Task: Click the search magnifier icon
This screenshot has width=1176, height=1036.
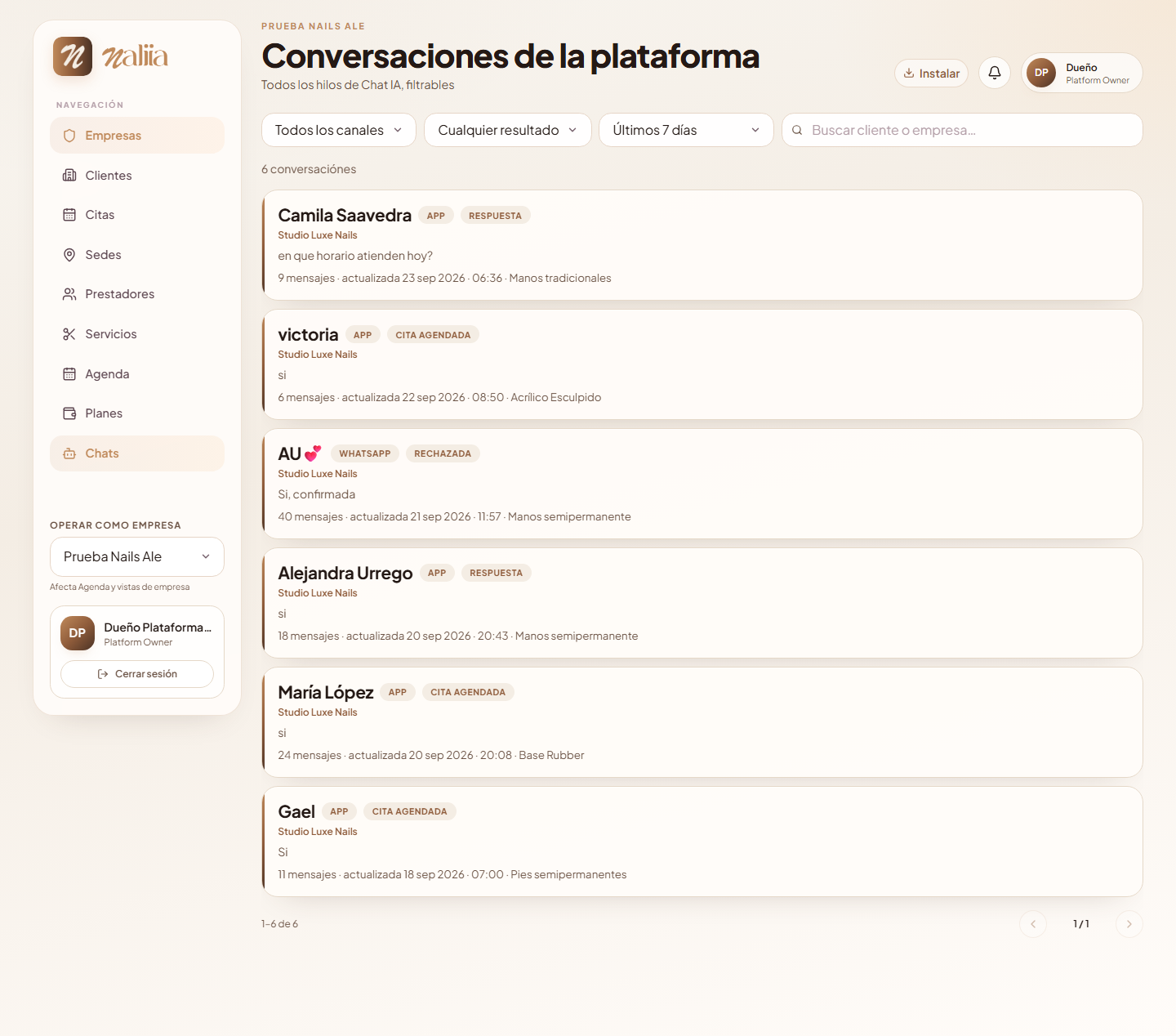Action: click(797, 130)
